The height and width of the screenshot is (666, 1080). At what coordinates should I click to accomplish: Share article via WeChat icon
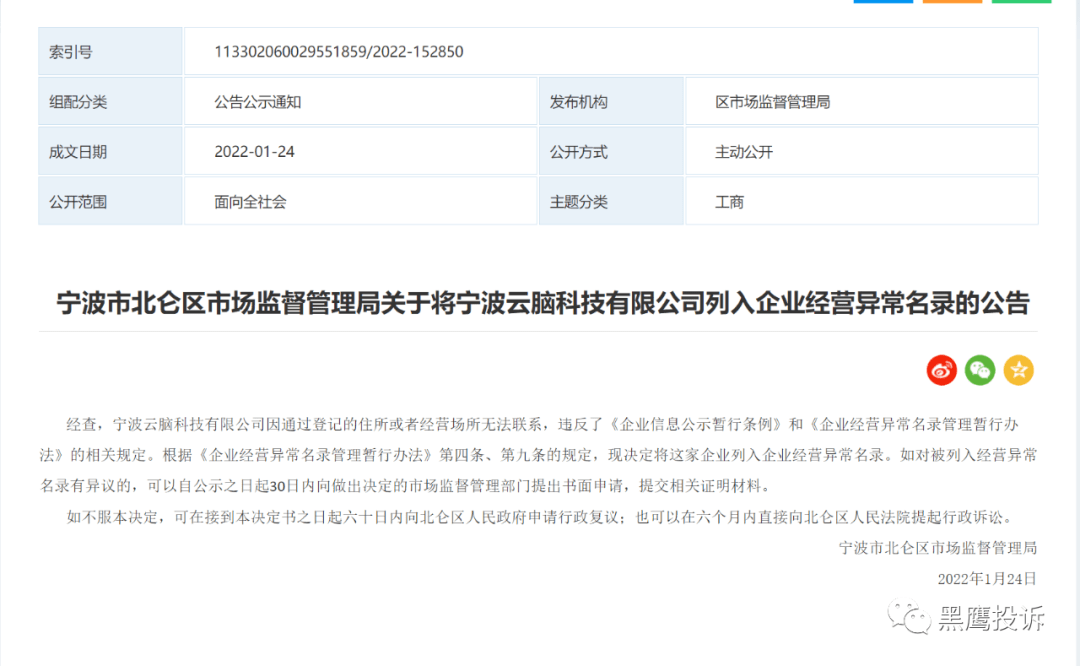click(979, 371)
